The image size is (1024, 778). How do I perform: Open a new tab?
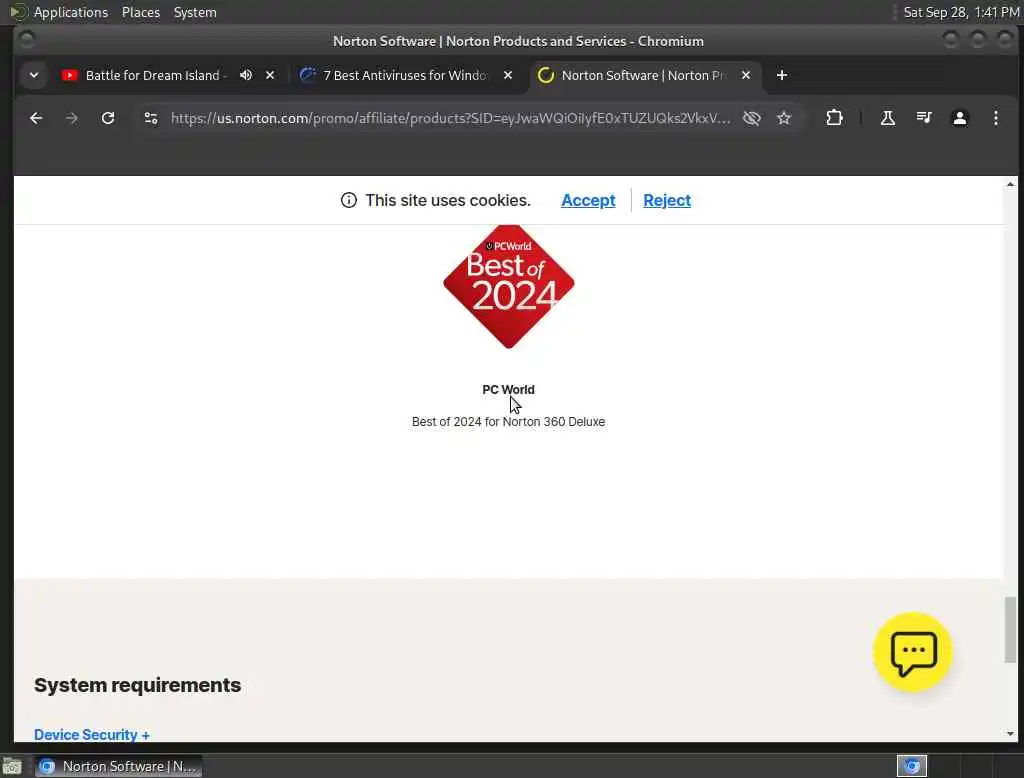point(782,75)
